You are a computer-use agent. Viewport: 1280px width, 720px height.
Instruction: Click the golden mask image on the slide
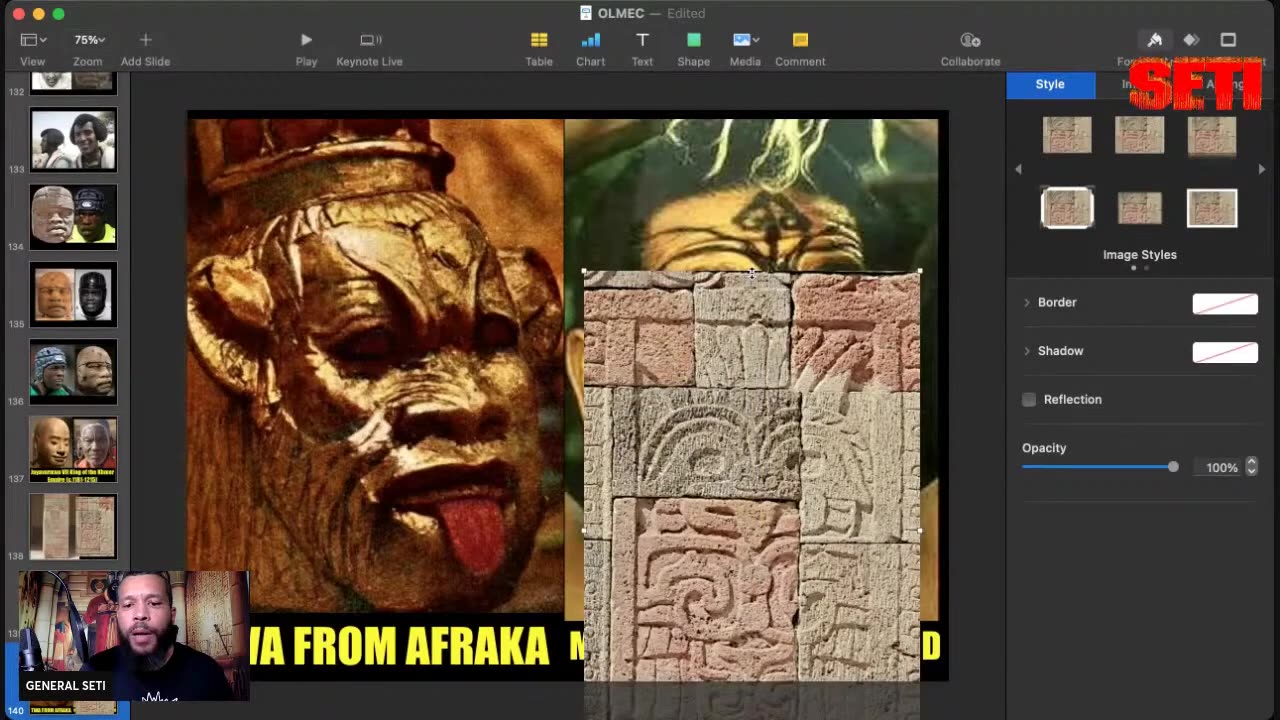[x=375, y=364]
